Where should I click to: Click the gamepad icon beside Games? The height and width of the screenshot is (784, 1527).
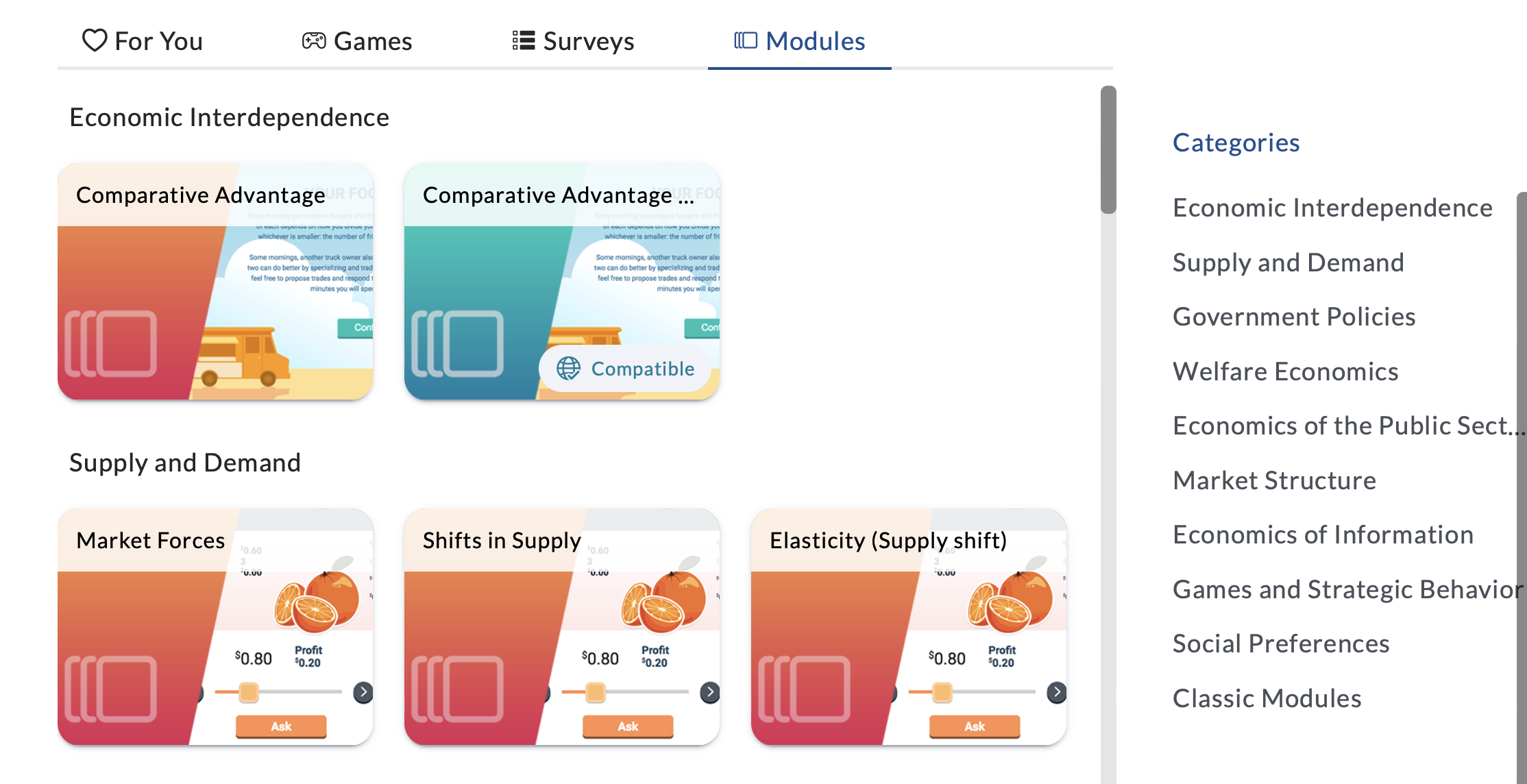314,40
